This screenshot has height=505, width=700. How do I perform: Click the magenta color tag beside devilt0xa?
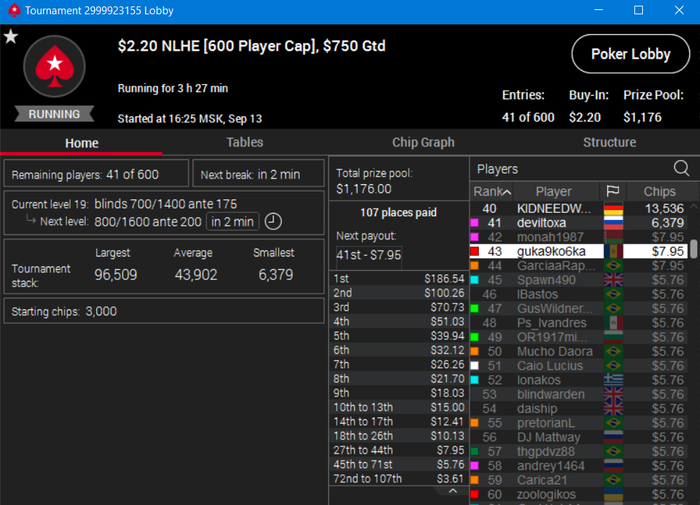point(475,223)
